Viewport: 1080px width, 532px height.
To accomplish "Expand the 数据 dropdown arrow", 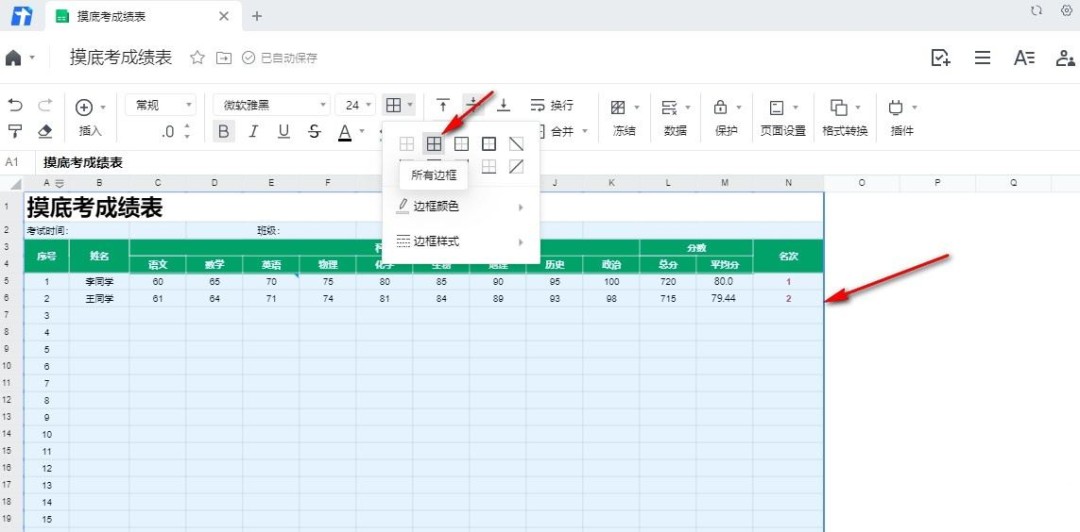I will 687,108.
